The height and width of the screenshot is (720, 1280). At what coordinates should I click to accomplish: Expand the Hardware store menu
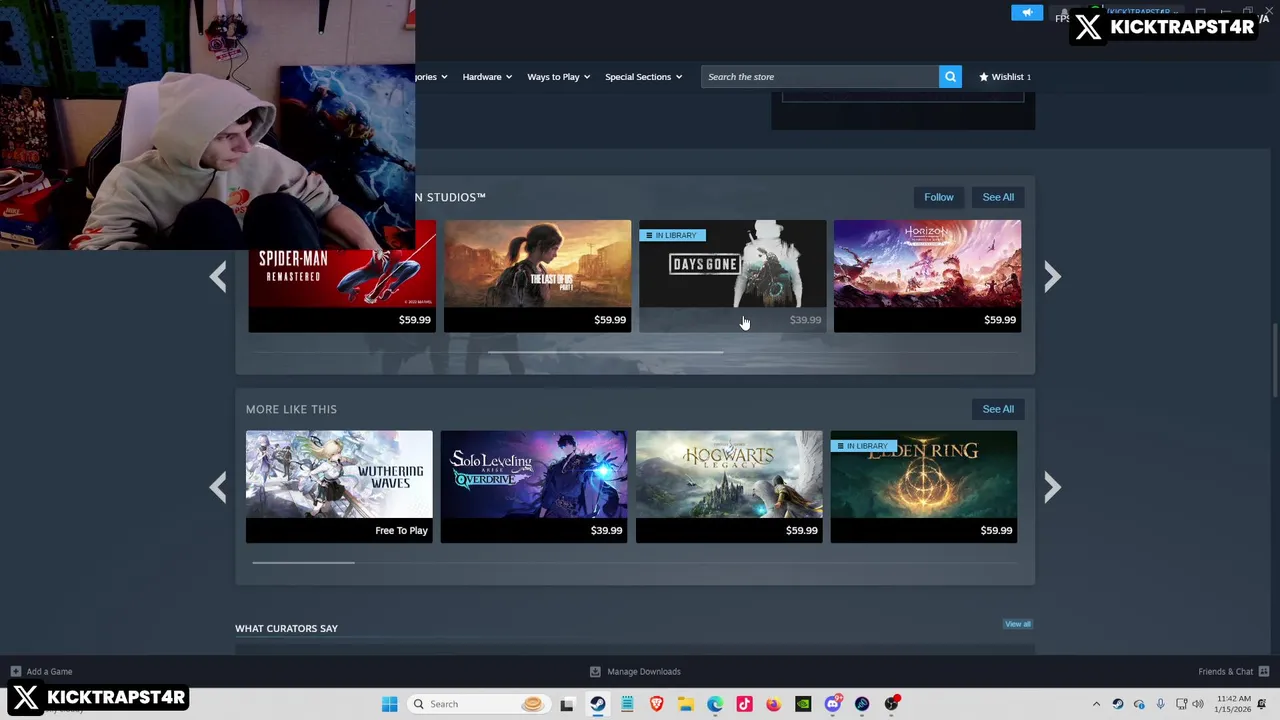click(x=487, y=77)
